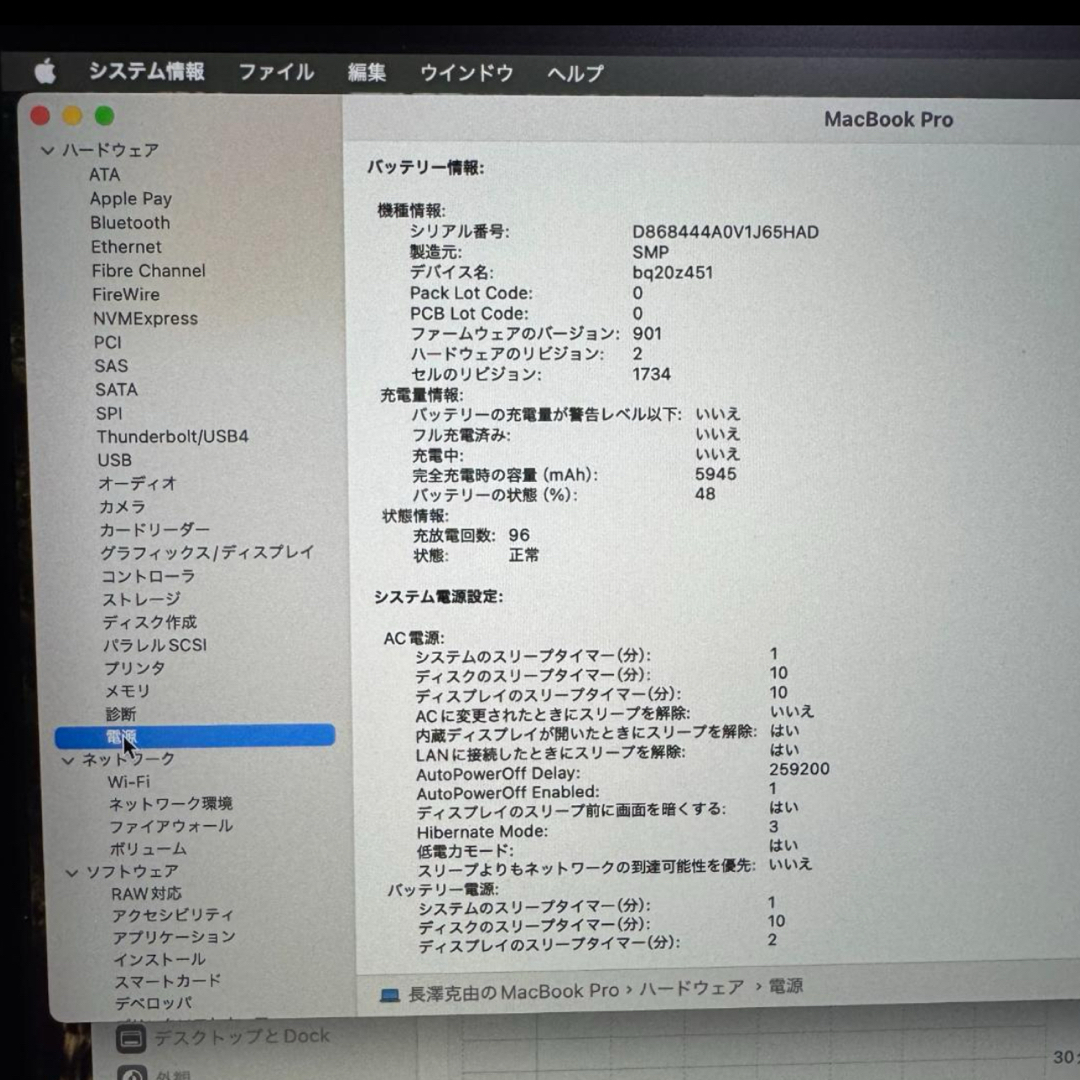Open the システム情報 menu

tap(147, 72)
